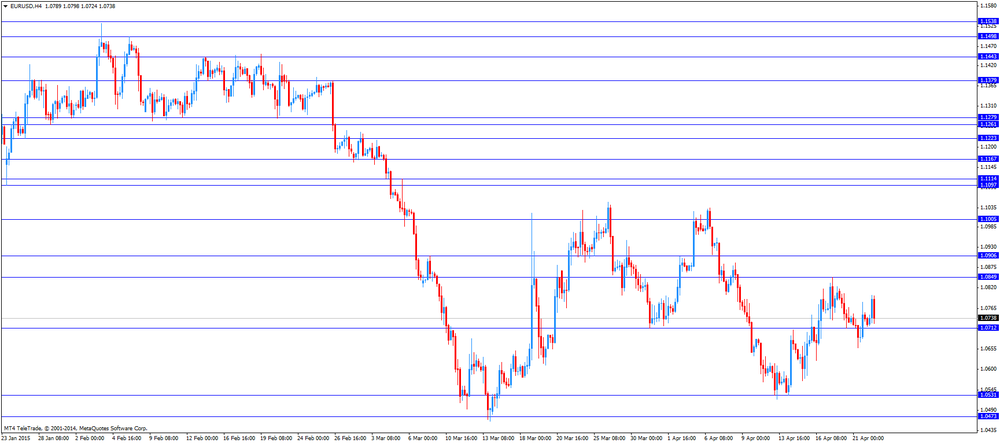The width and height of the screenshot is (1000, 443).
Task: Select the 1.1379 level price label
Action: 988,80
